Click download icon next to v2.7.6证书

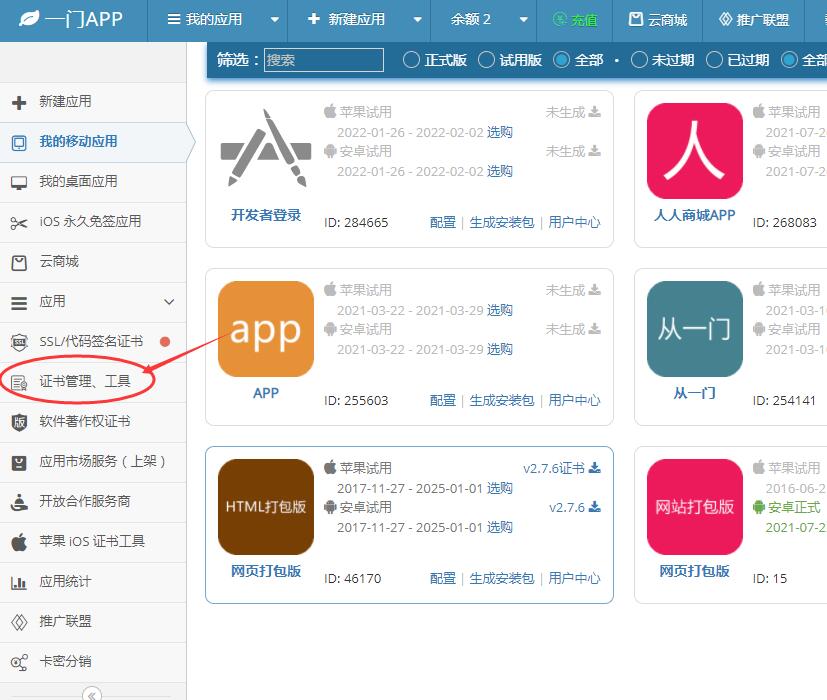pyautogui.click(x=594, y=468)
